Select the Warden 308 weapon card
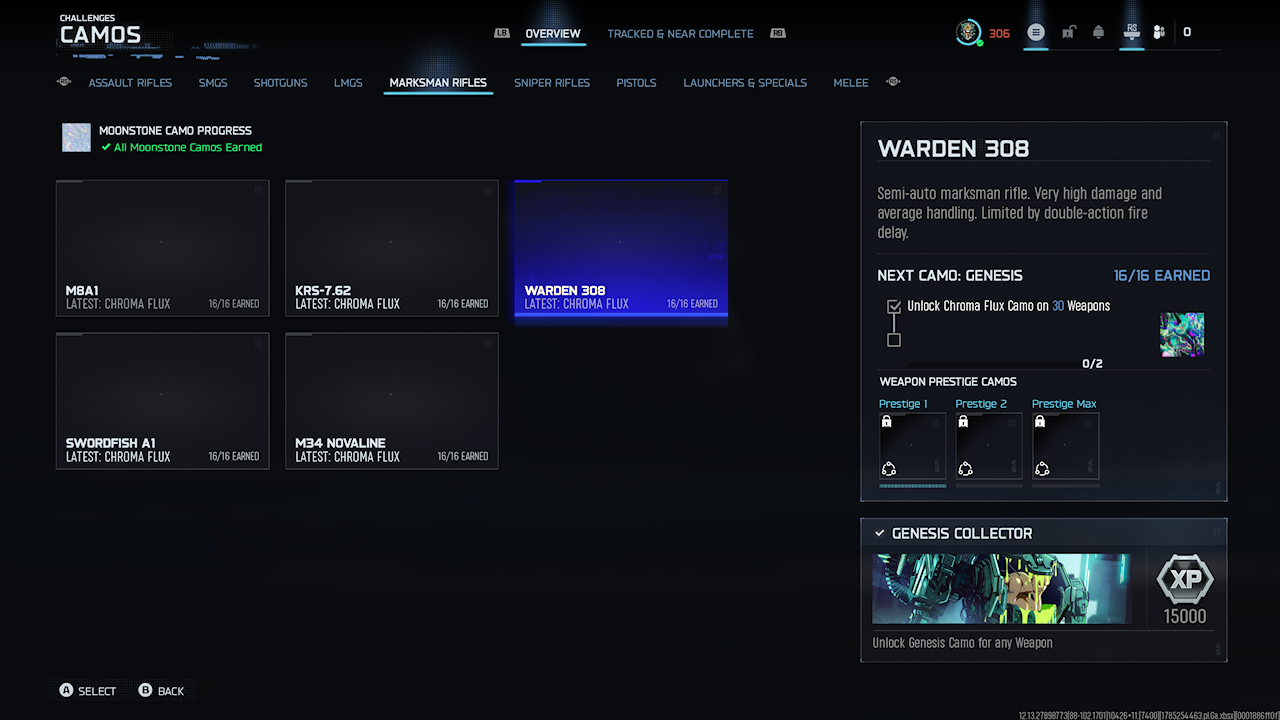The width and height of the screenshot is (1280, 720). coord(621,250)
